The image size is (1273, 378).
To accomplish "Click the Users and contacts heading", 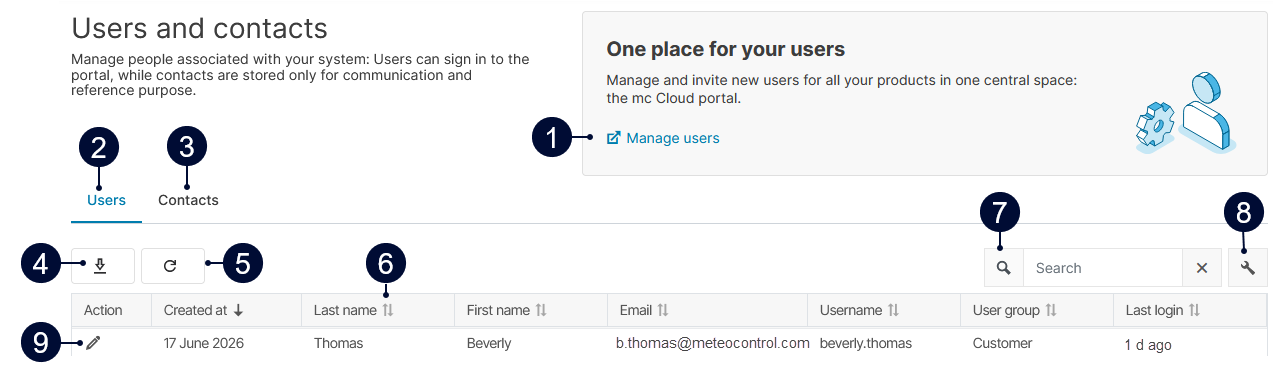I will 199,28.
